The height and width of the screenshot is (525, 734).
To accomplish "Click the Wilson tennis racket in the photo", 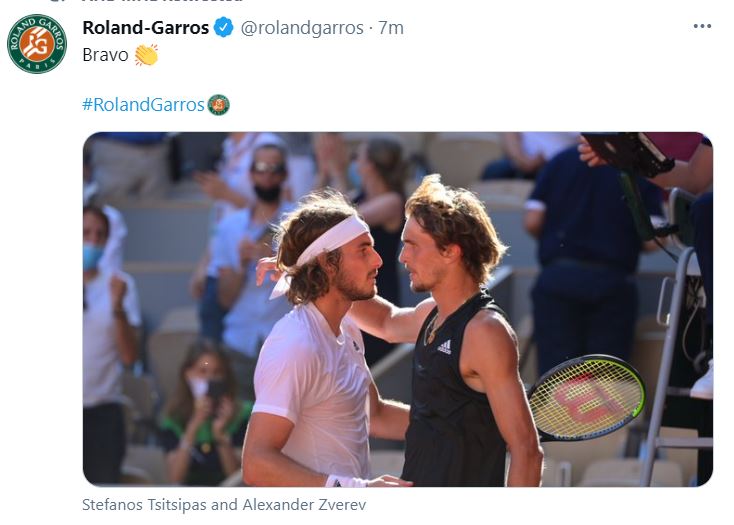I will click(587, 398).
